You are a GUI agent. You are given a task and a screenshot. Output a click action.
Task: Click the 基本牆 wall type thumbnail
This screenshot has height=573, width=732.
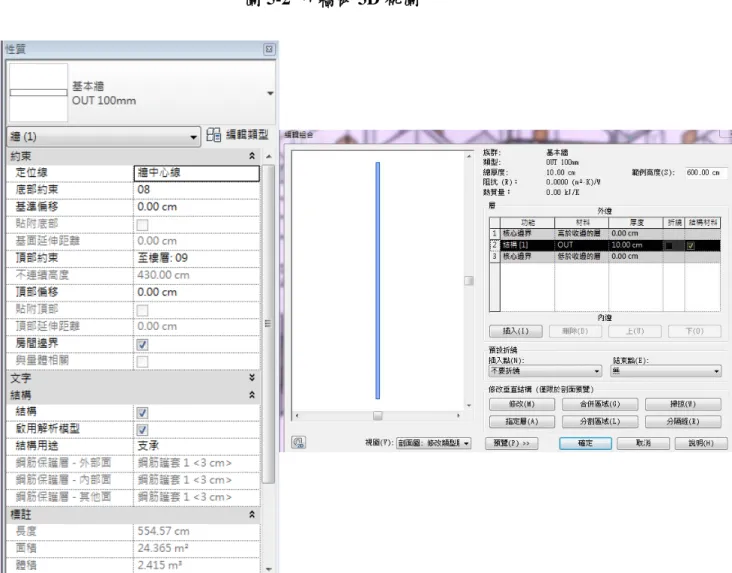tap(38, 92)
